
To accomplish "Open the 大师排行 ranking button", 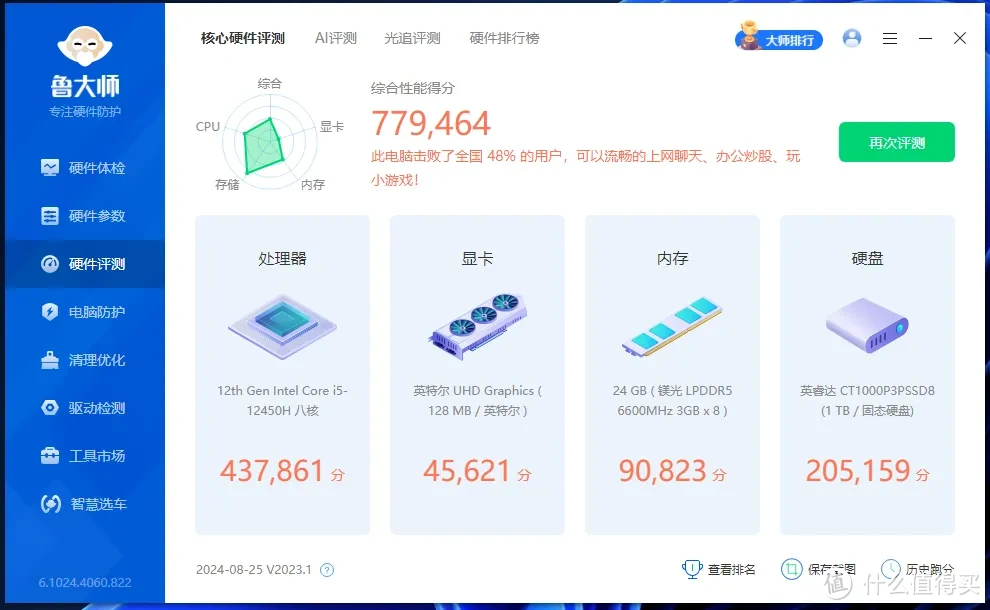I will 779,39.
